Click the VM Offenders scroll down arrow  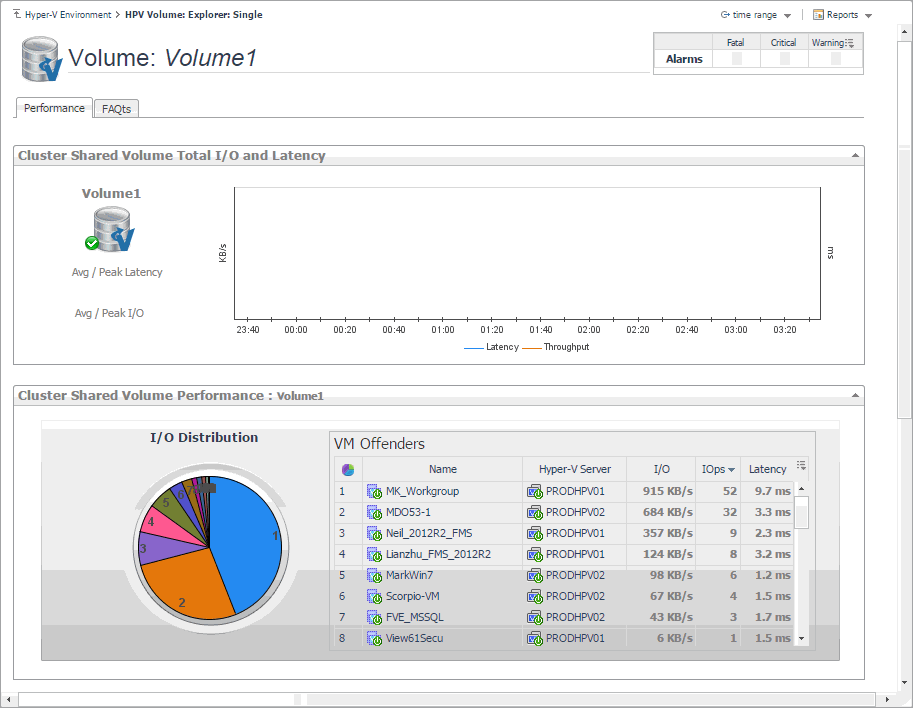(801, 638)
